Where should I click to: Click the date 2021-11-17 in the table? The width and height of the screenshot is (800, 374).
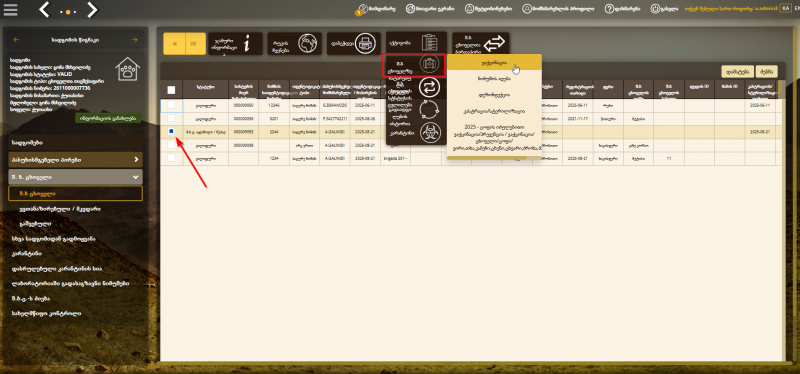click(578, 118)
